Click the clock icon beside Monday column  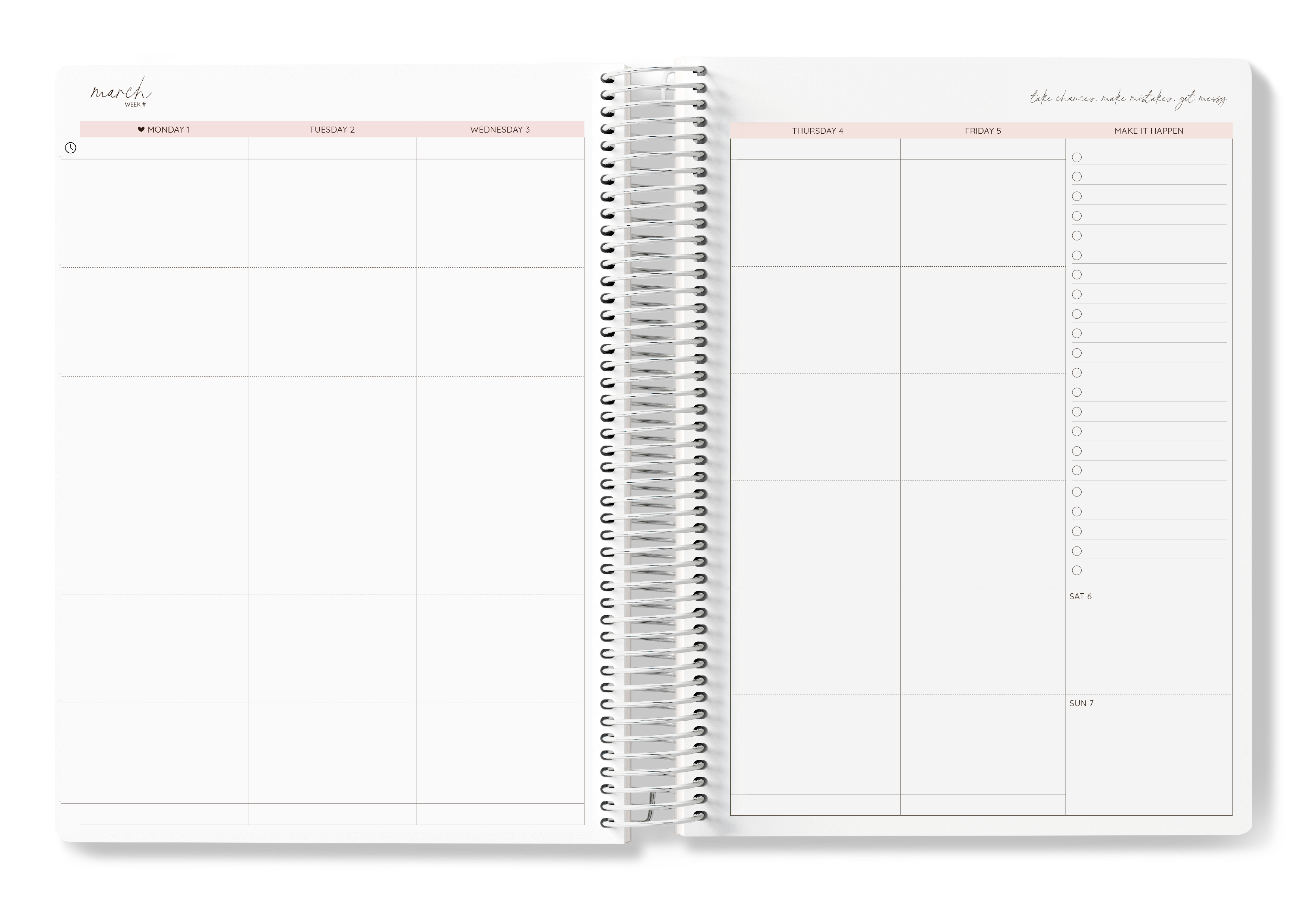(x=70, y=148)
